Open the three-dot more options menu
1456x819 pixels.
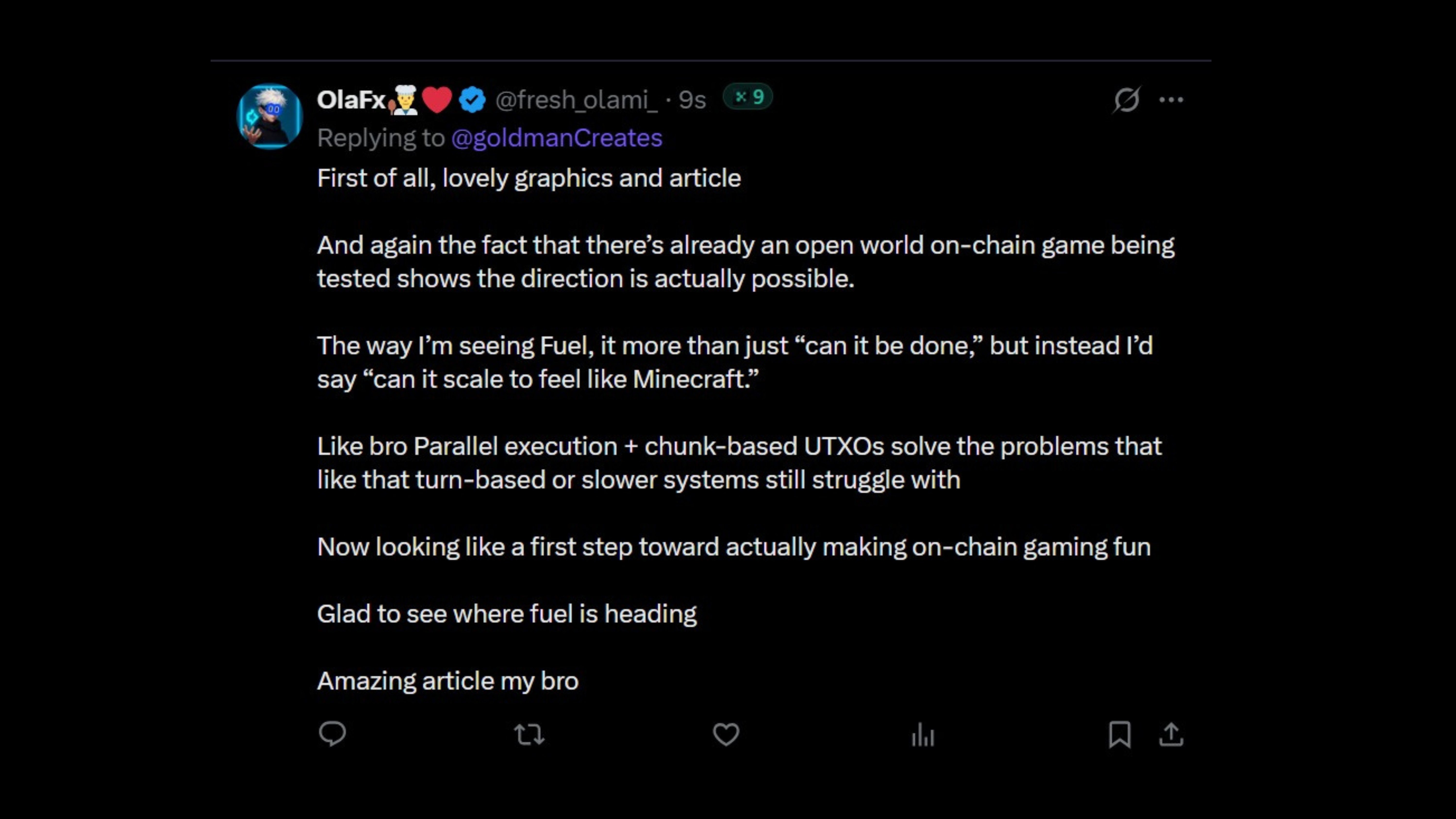coord(1171,100)
